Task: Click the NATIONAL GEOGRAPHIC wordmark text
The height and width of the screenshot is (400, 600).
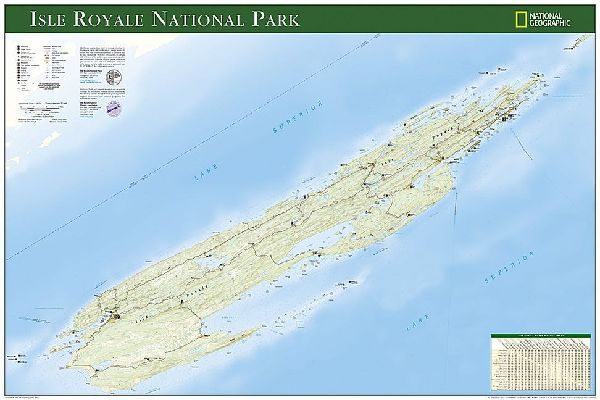Action: coord(549,20)
